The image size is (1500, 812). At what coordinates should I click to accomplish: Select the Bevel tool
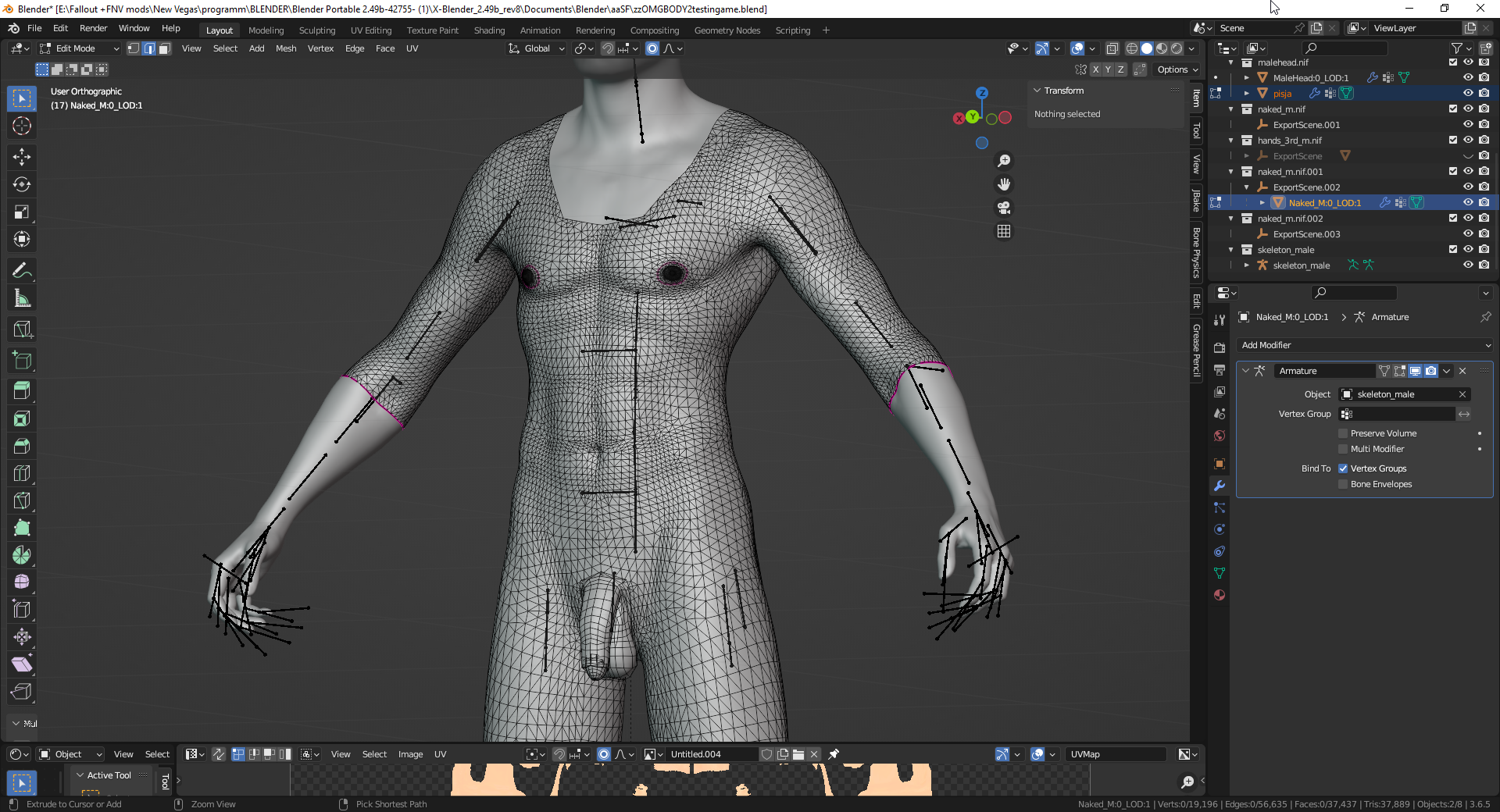pos(22,446)
